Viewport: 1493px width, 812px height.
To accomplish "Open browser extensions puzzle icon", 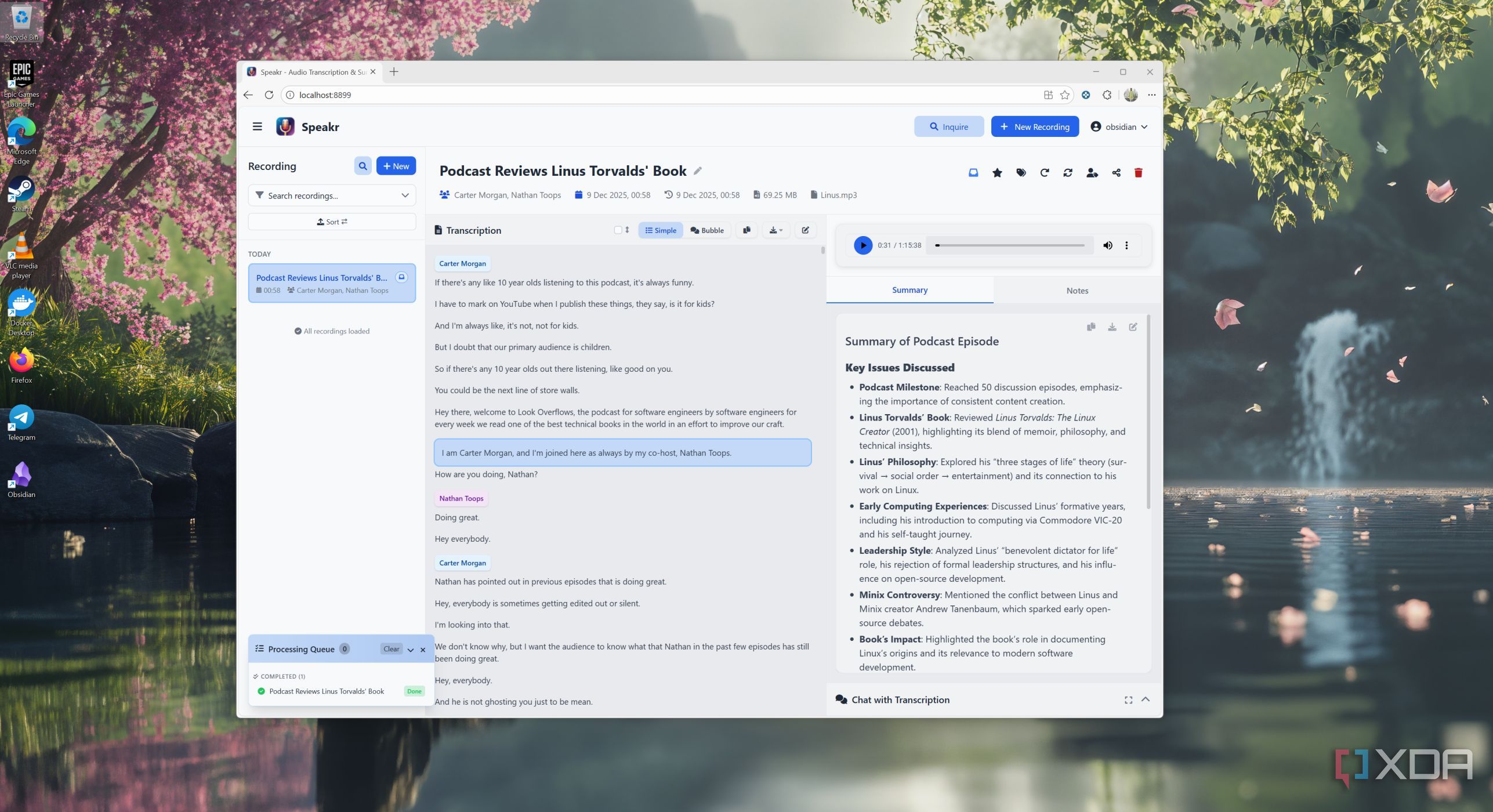I will coord(1107,95).
